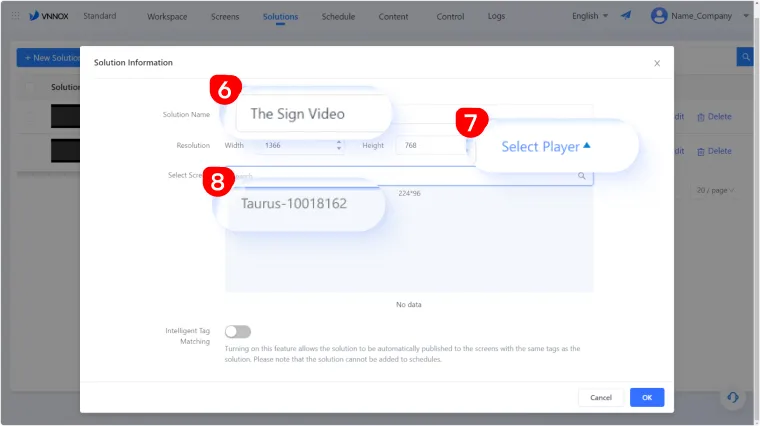The width and height of the screenshot is (760, 426).
Task: Switch to the Schedule tab
Action: pos(338,17)
